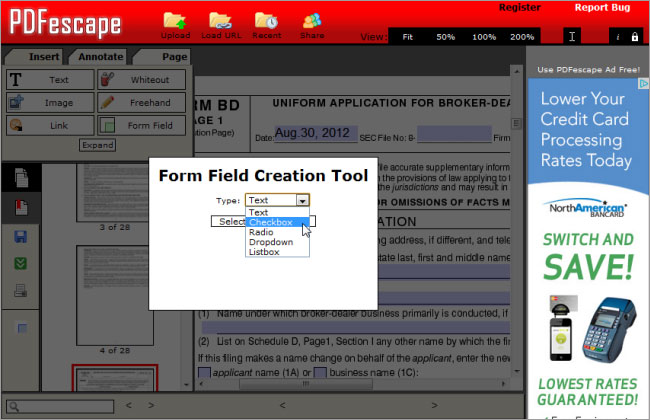Open the Recent documents icon
Image resolution: width=650 pixels, height=420 pixels.
tap(266, 21)
